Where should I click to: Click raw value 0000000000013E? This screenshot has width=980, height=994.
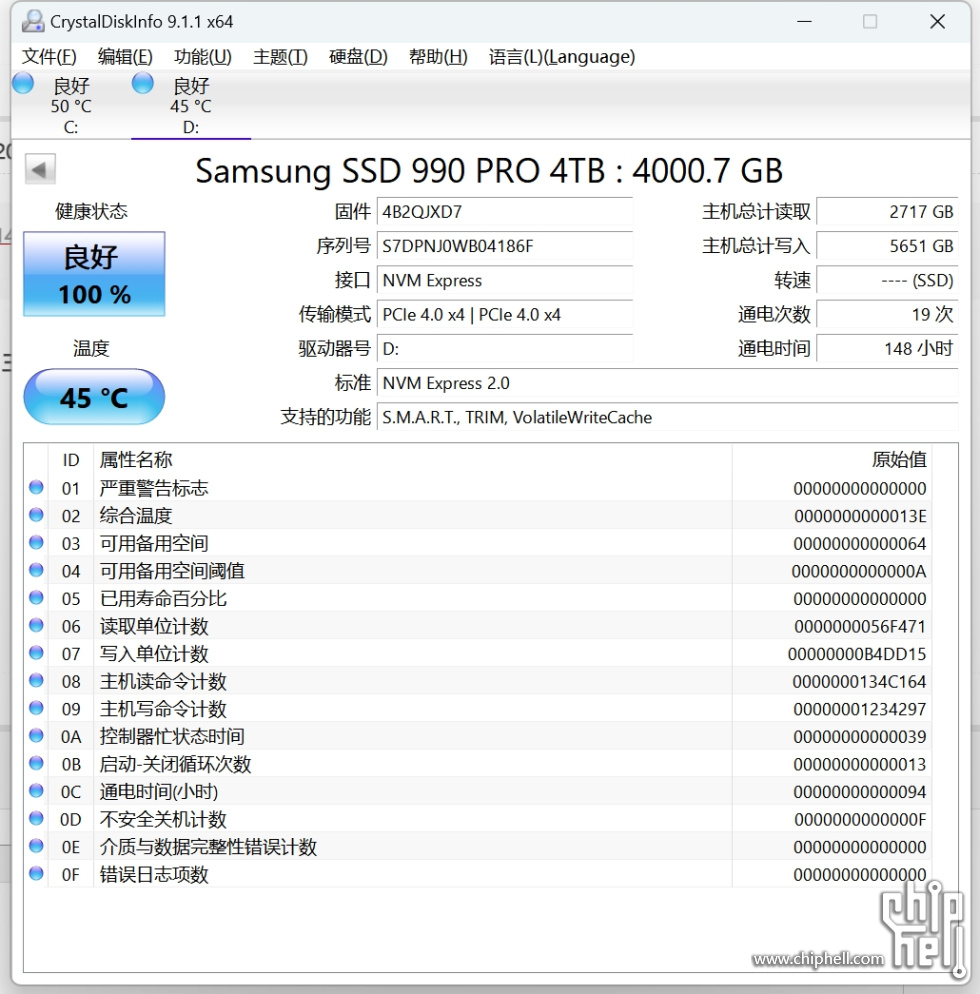(860, 516)
